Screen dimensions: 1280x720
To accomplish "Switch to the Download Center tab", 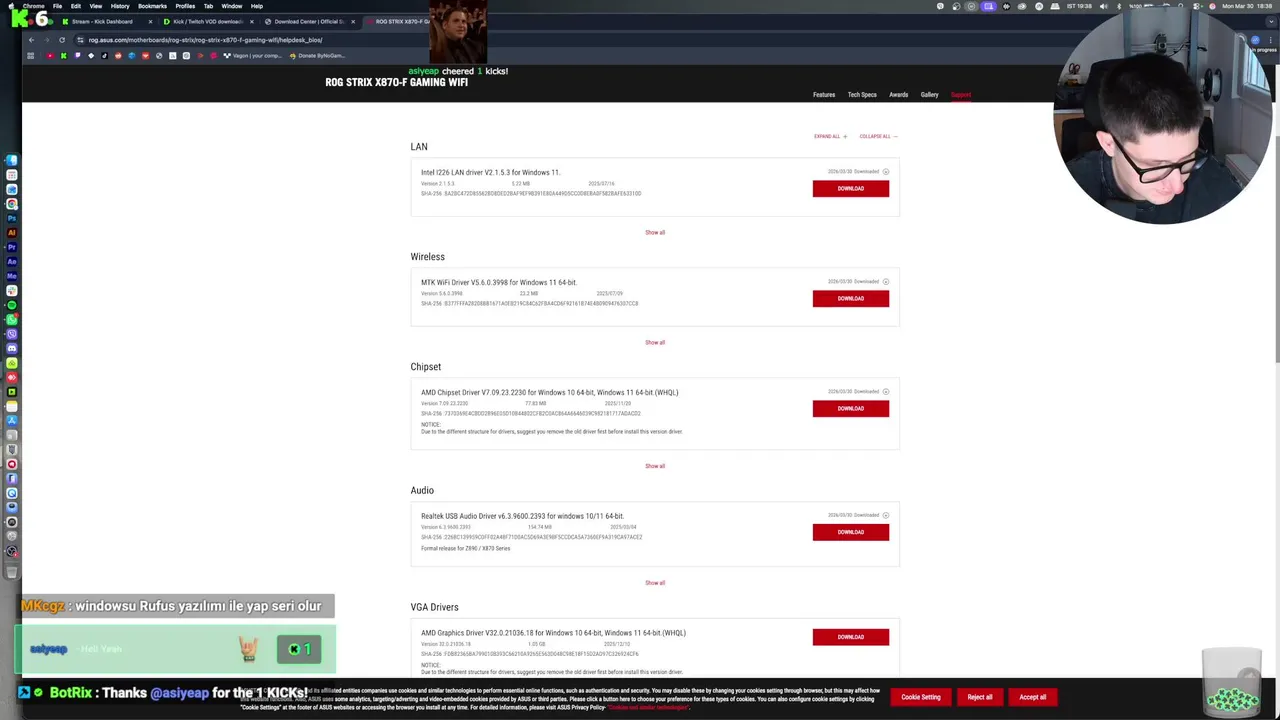I will (309, 21).
